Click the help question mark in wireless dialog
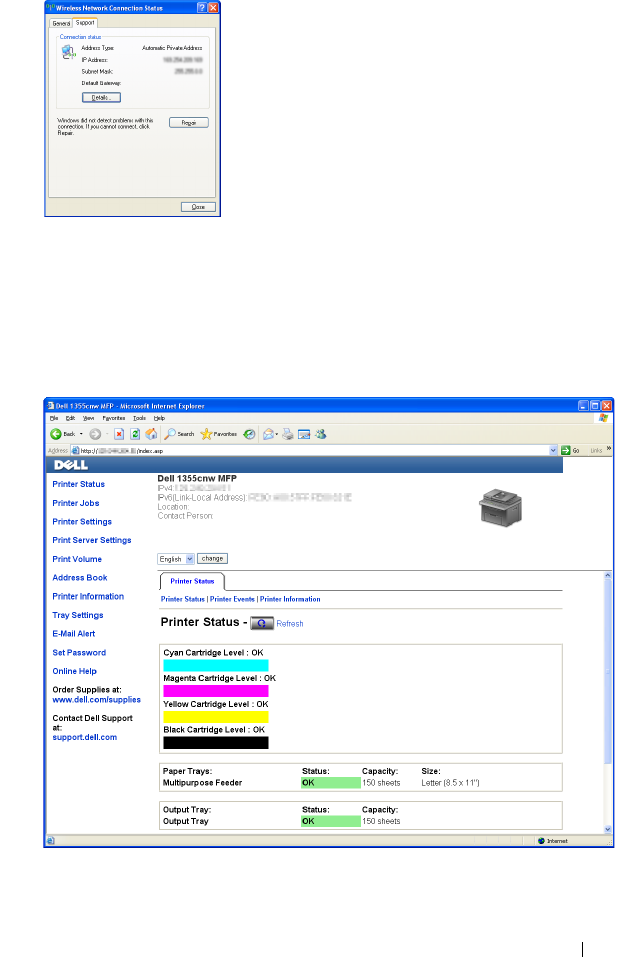This screenshot has height=957, width=641. point(201,8)
